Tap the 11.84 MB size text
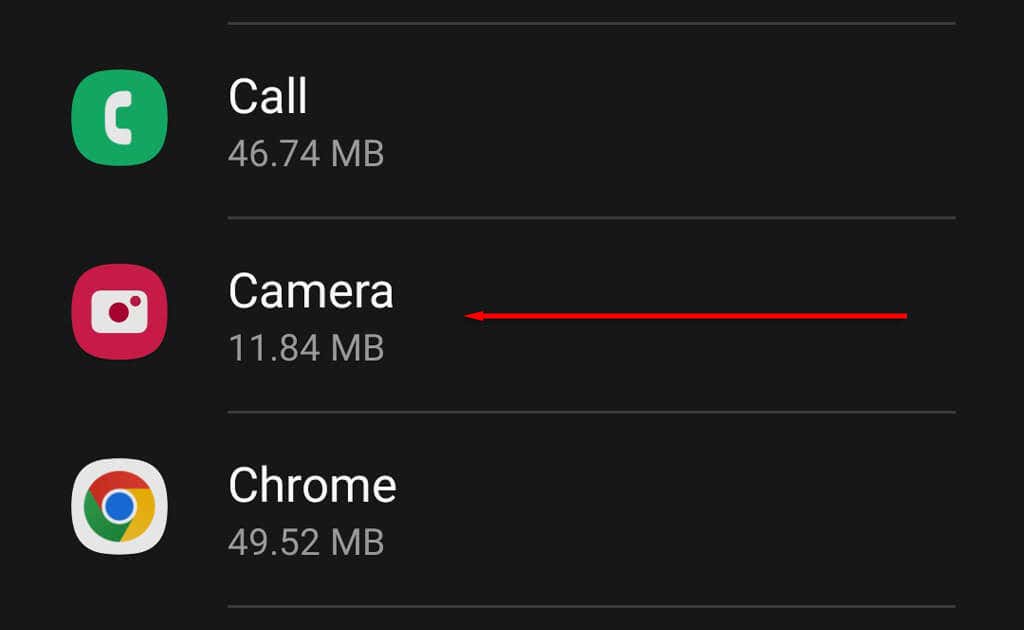 (x=306, y=348)
